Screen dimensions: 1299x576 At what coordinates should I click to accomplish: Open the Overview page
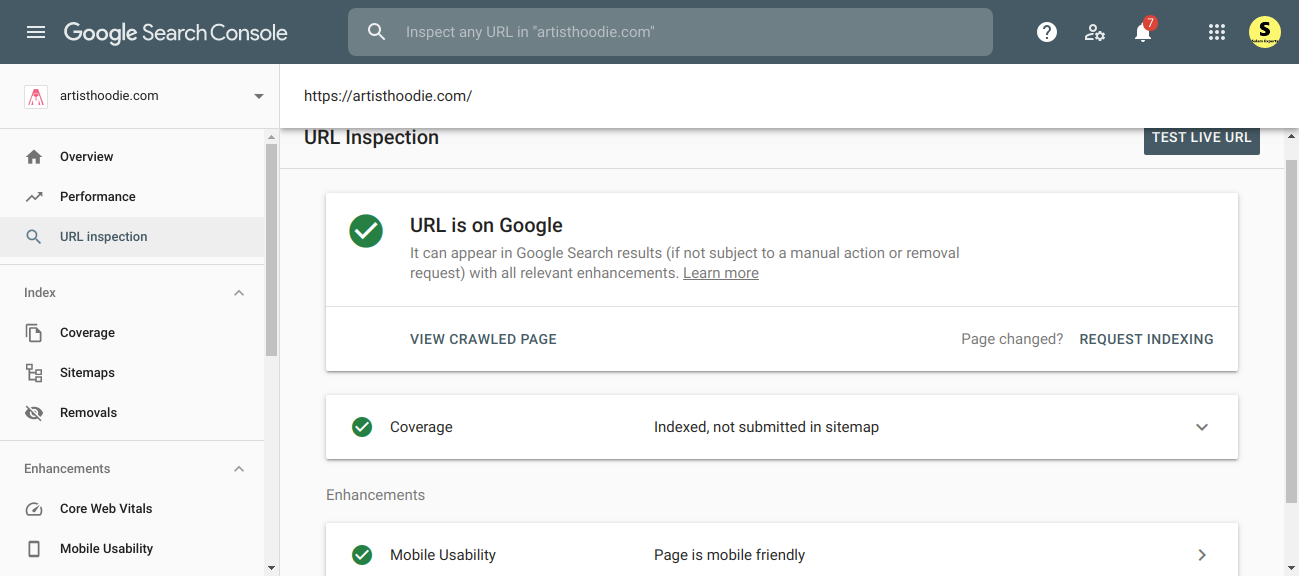[x=86, y=157]
